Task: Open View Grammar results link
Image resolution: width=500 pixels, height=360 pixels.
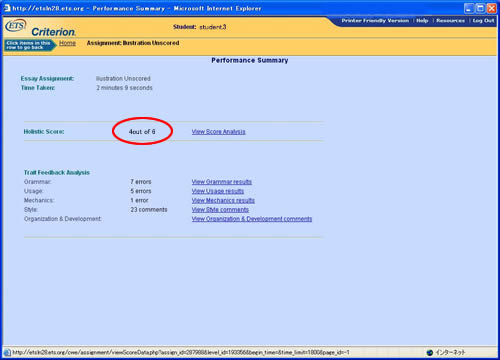Action: point(222,182)
